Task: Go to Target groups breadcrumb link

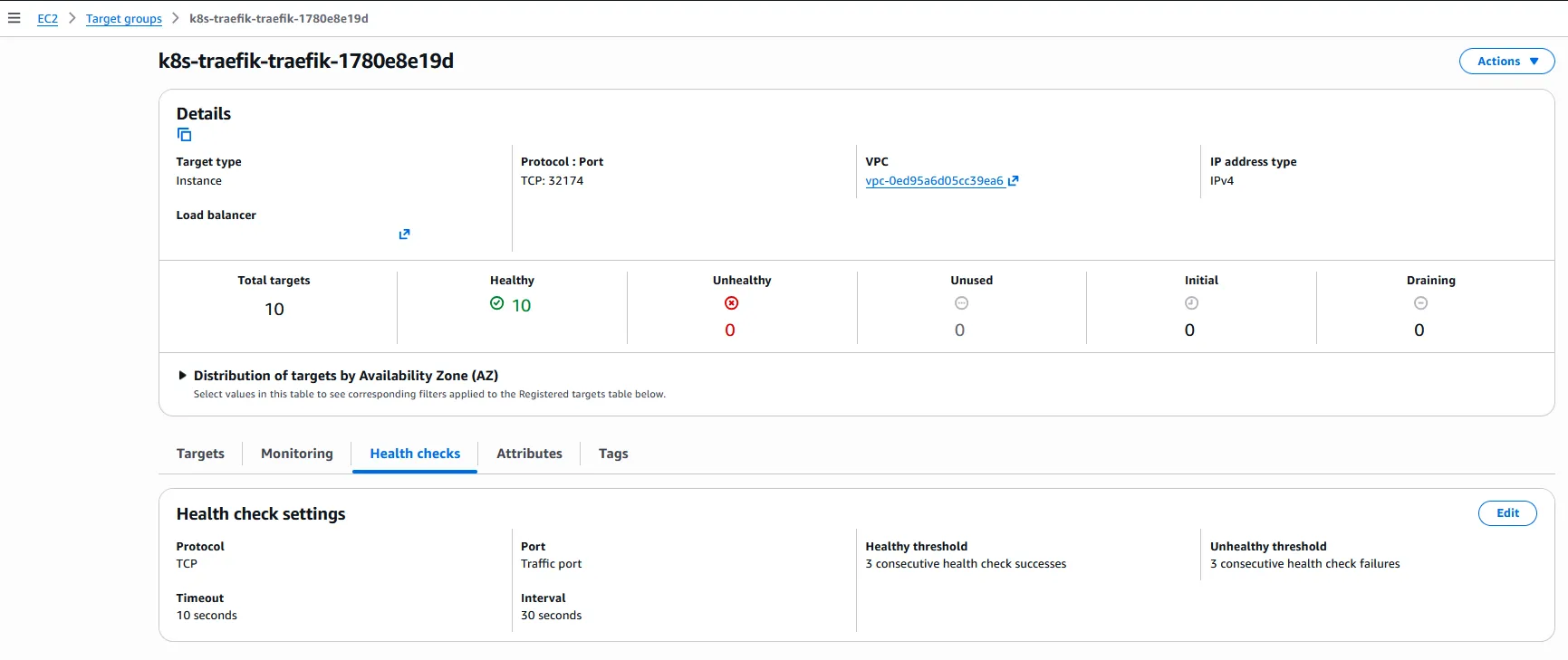Action: click(124, 19)
